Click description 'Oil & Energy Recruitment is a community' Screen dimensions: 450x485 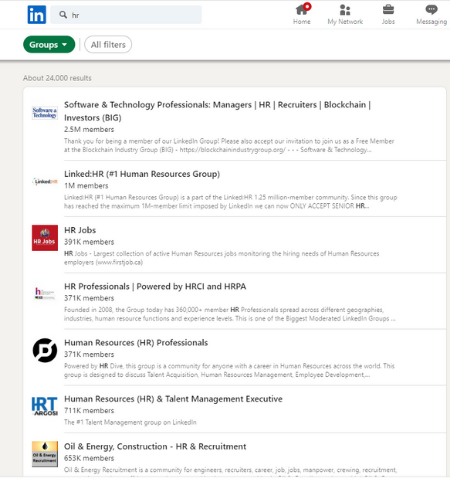230,470
